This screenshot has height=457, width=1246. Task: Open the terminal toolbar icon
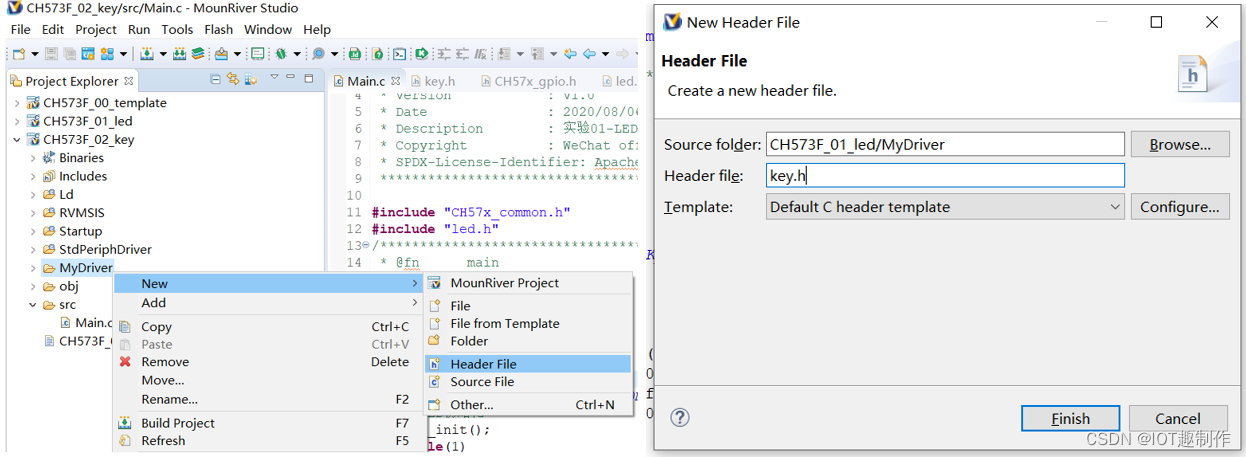pos(398,54)
